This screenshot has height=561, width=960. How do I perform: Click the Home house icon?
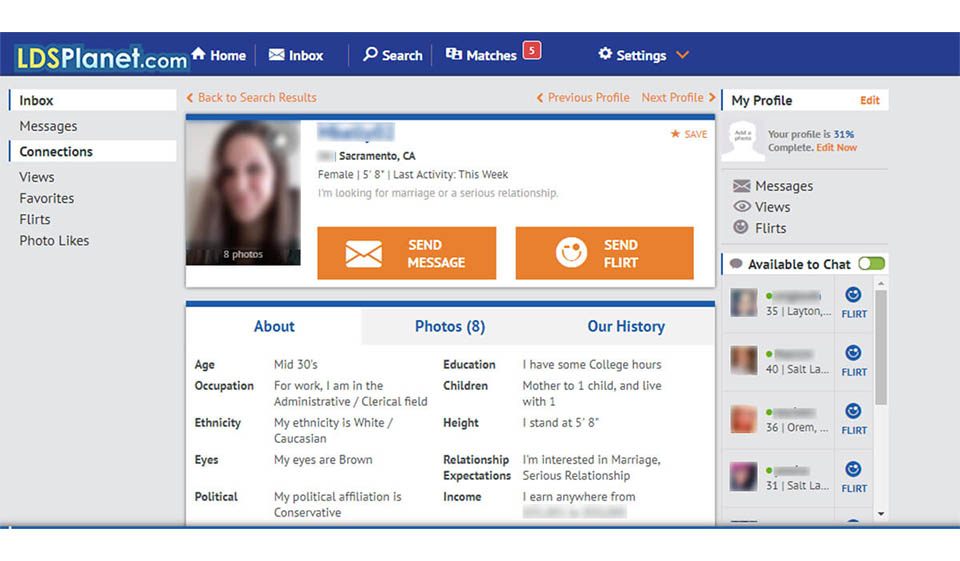pos(198,54)
